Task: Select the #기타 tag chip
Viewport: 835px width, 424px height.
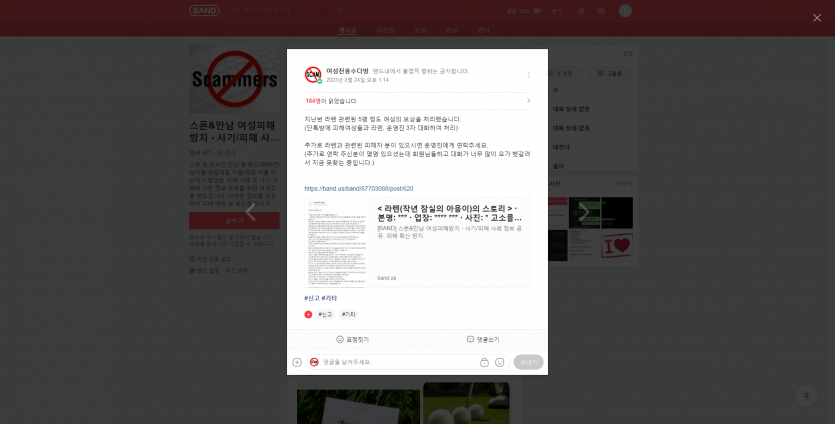Action: (x=349, y=314)
